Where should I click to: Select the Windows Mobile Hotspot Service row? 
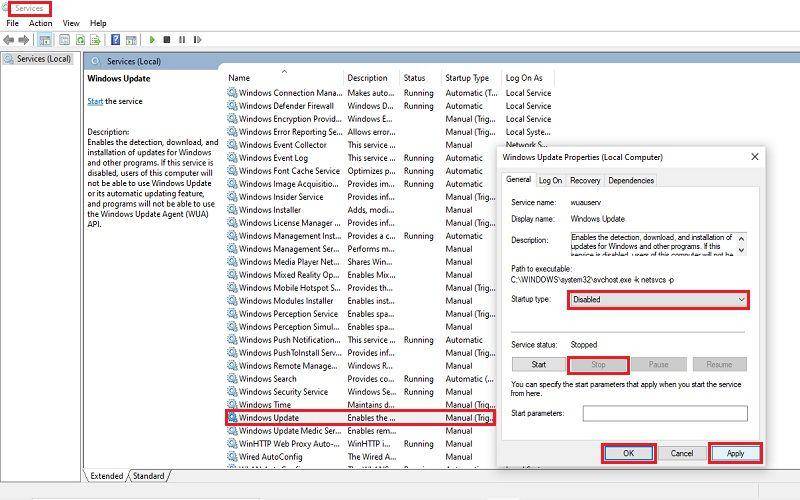pos(360,288)
